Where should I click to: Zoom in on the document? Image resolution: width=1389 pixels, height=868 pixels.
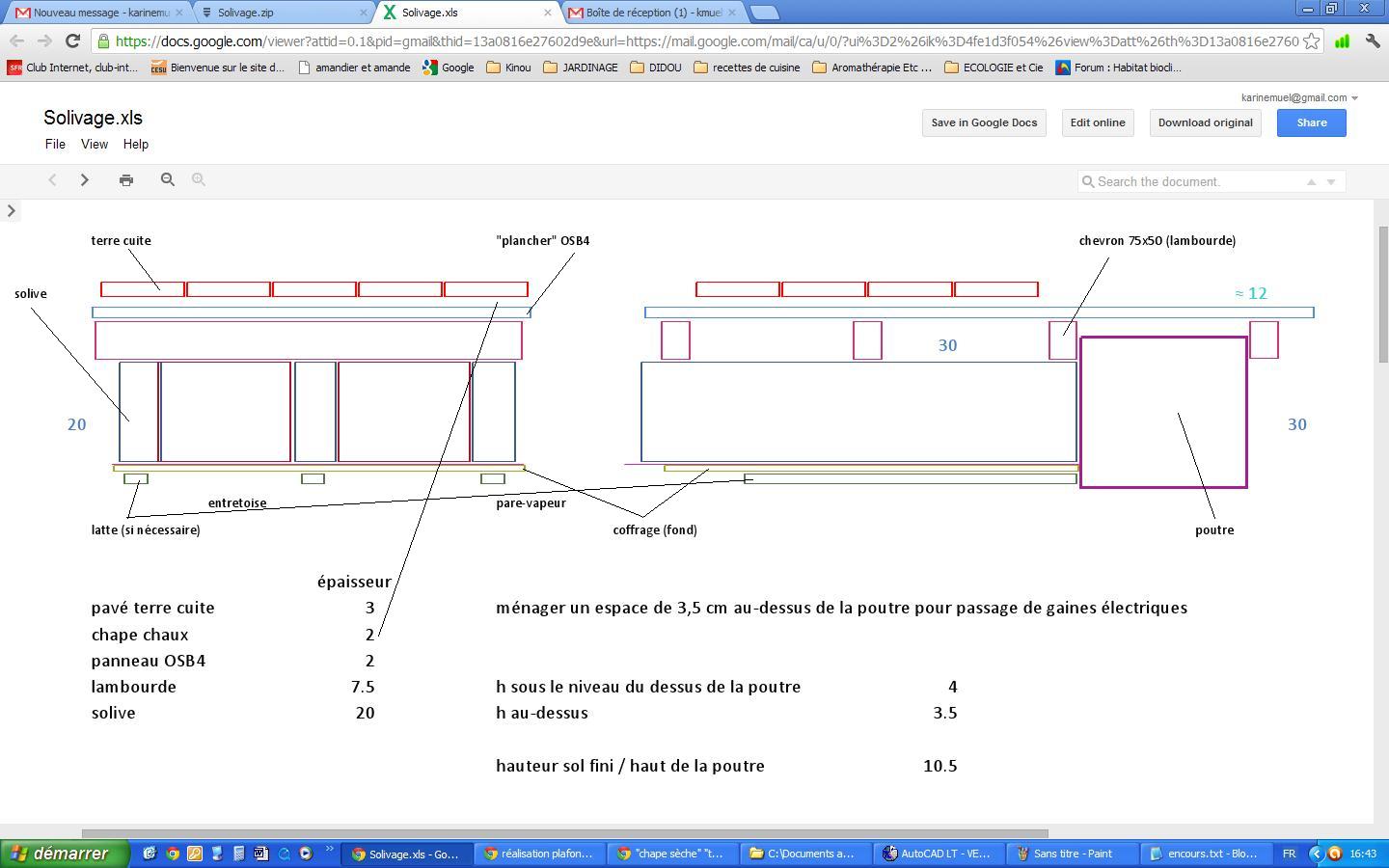[199, 180]
